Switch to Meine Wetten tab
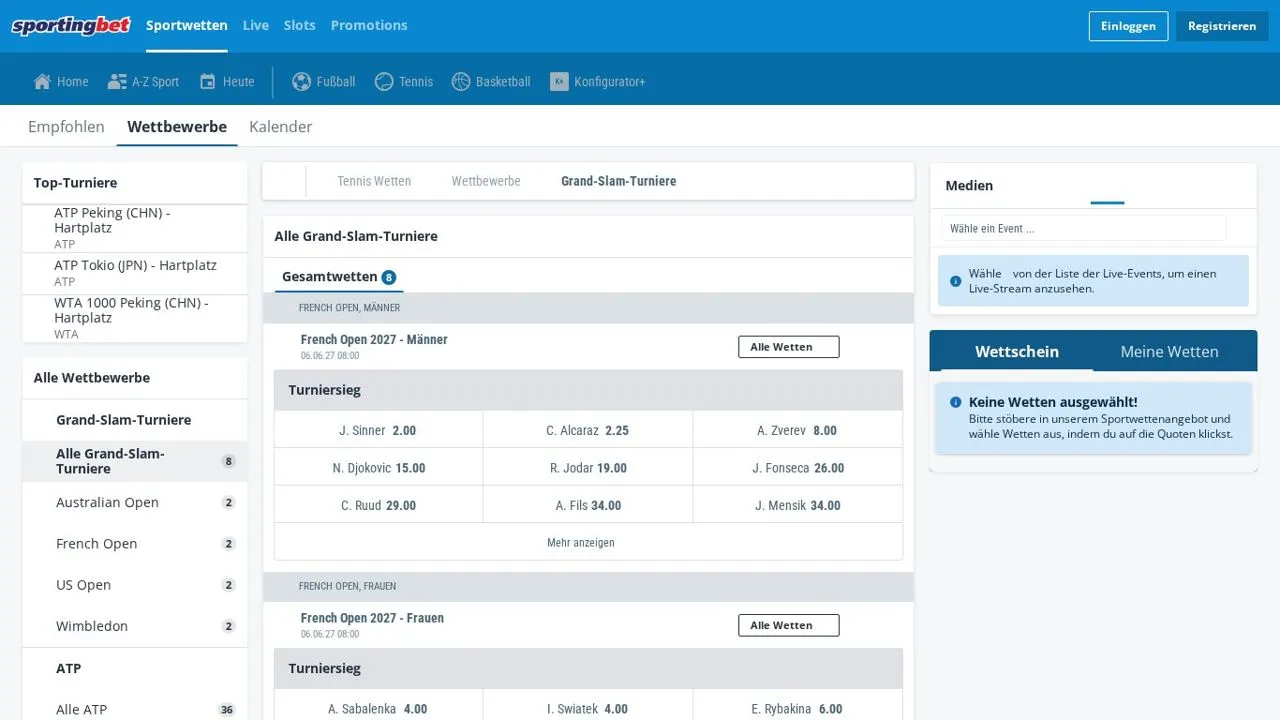The image size is (1280, 720). (x=1169, y=352)
